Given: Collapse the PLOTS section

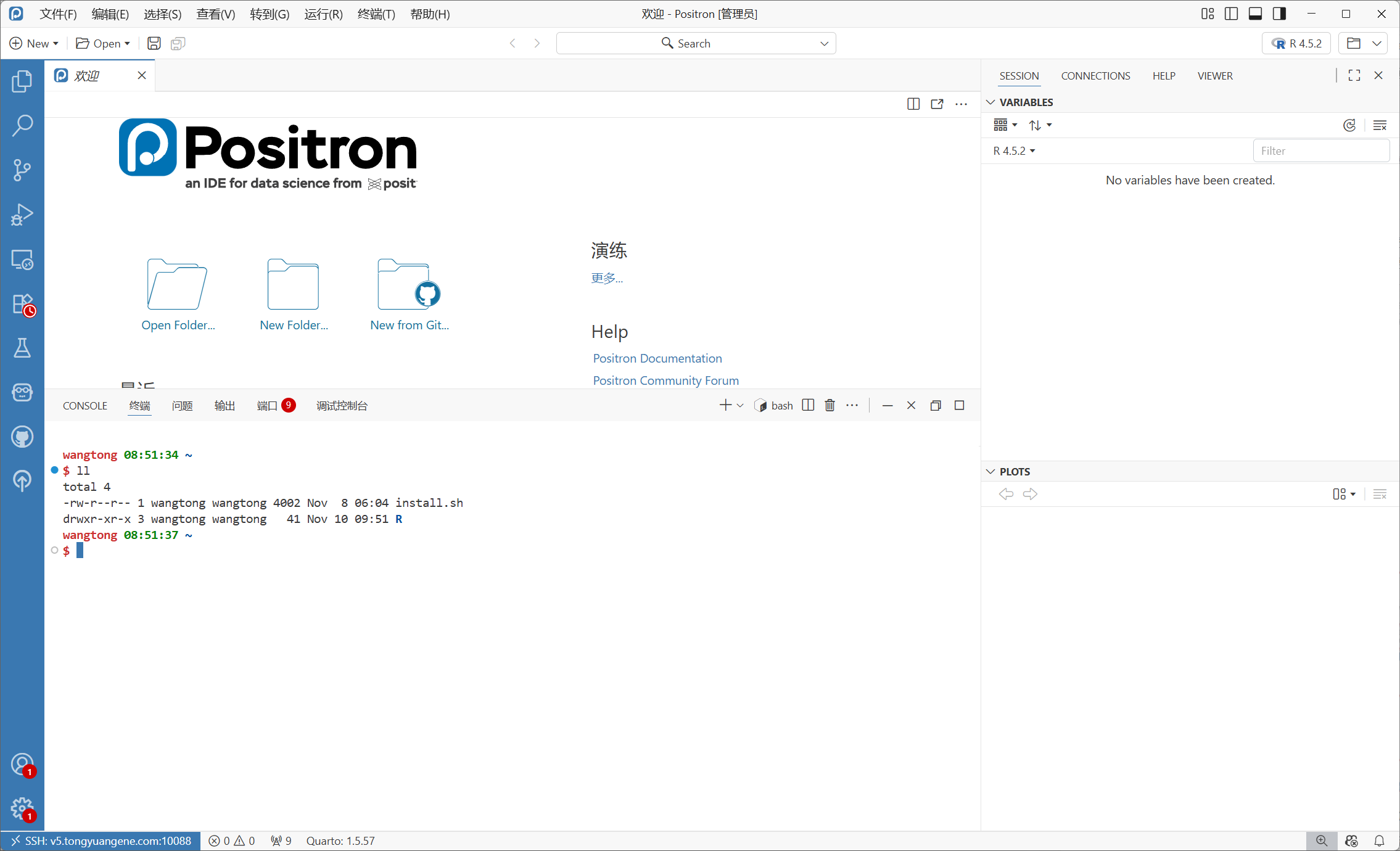Looking at the screenshot, I should tap(990, 471).
